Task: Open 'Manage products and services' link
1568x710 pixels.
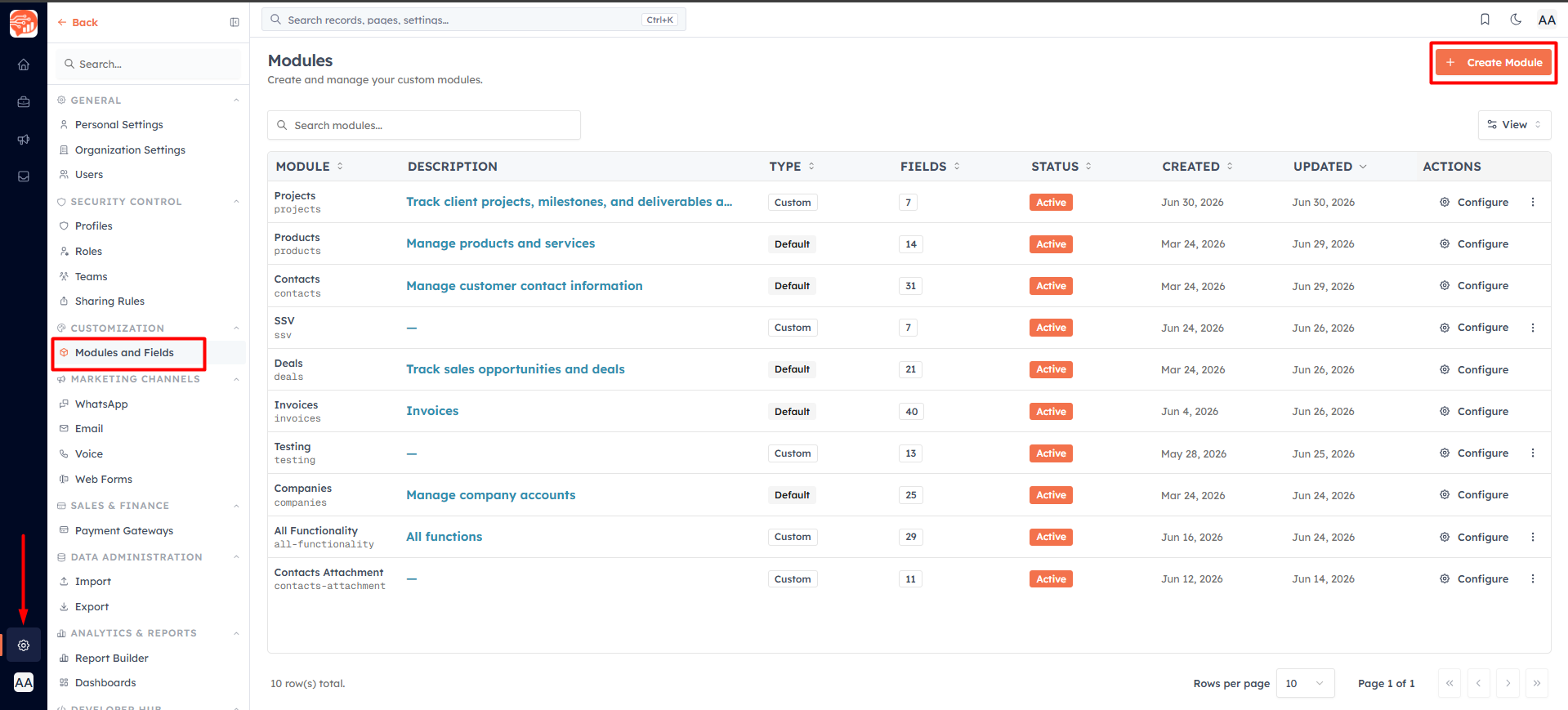Action: click(500, 243)
